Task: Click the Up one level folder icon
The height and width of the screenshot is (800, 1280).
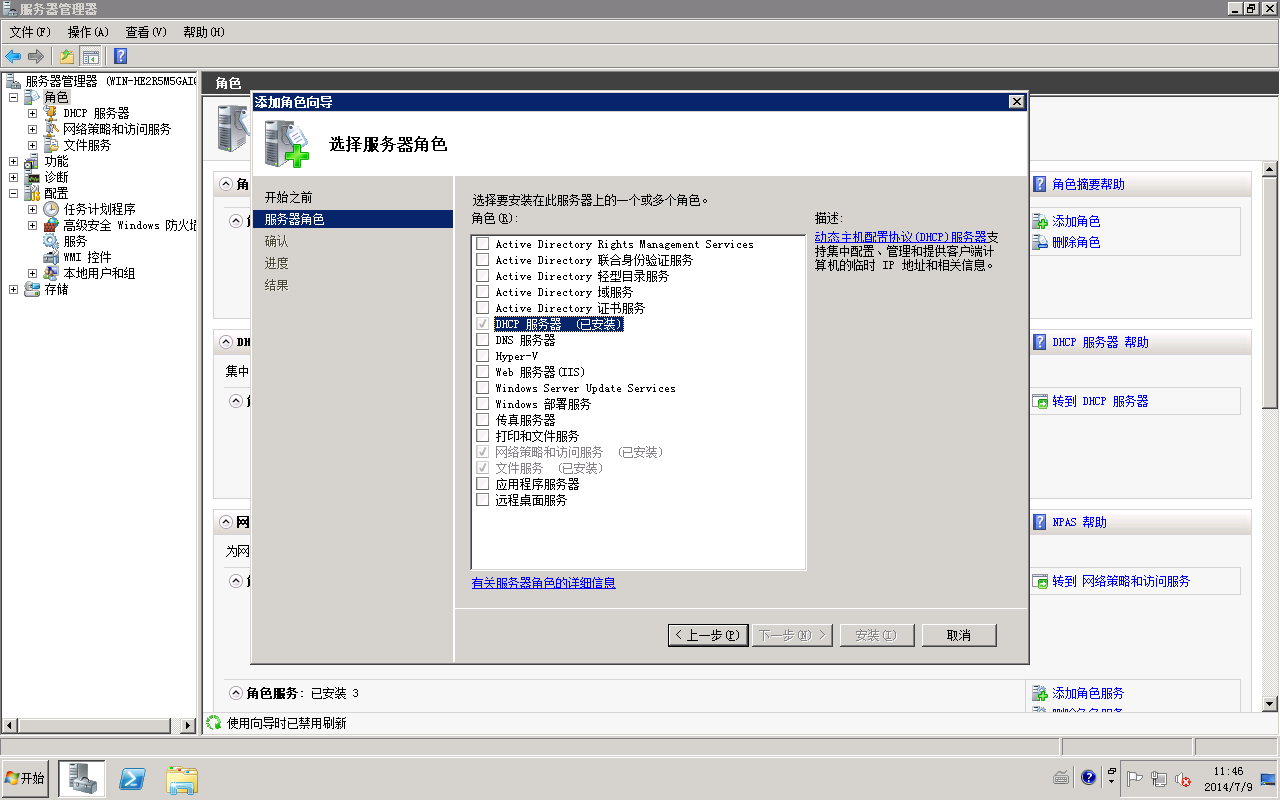Action: (x=67, y=56)
